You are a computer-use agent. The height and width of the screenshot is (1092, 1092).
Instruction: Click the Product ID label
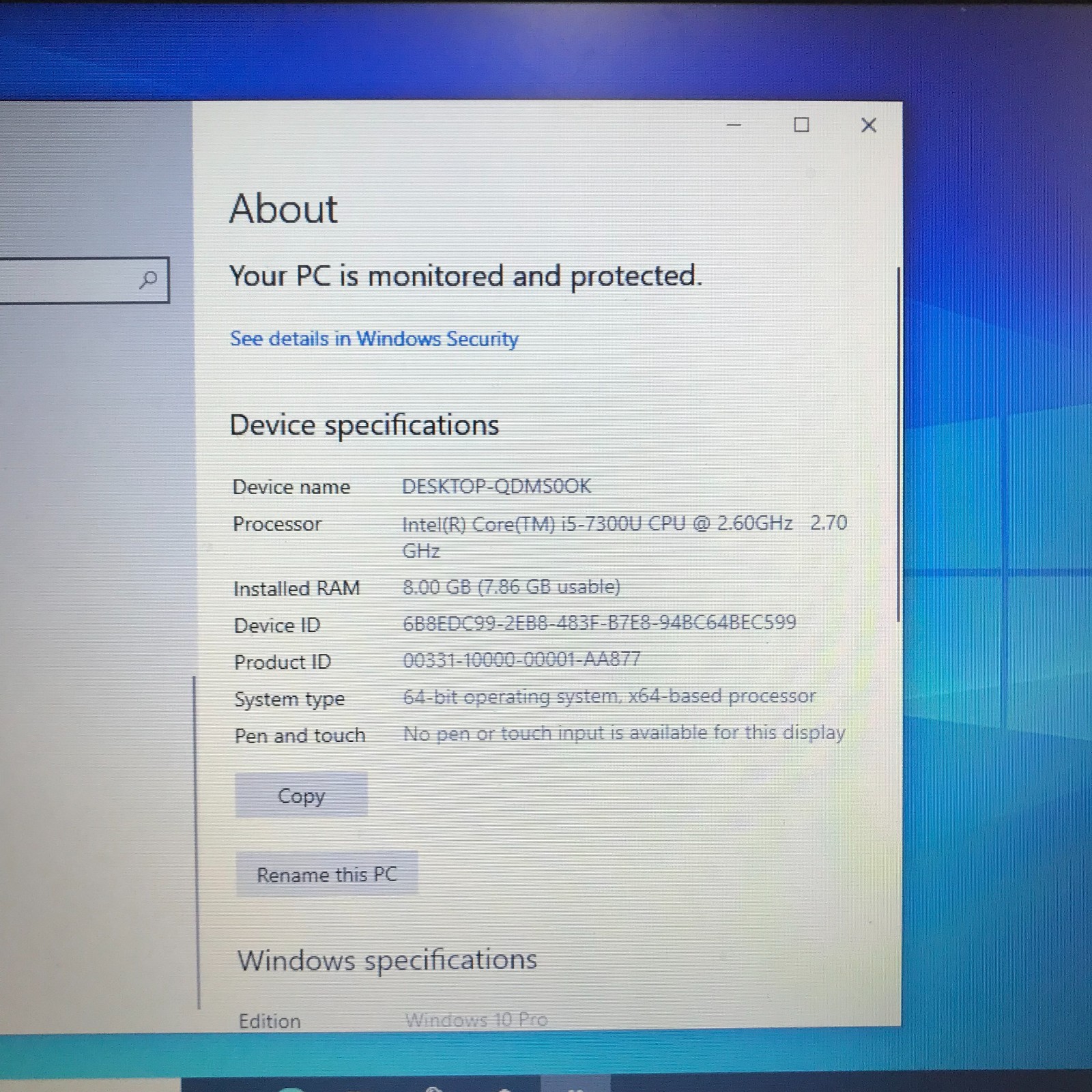click(x=283, y=662)
